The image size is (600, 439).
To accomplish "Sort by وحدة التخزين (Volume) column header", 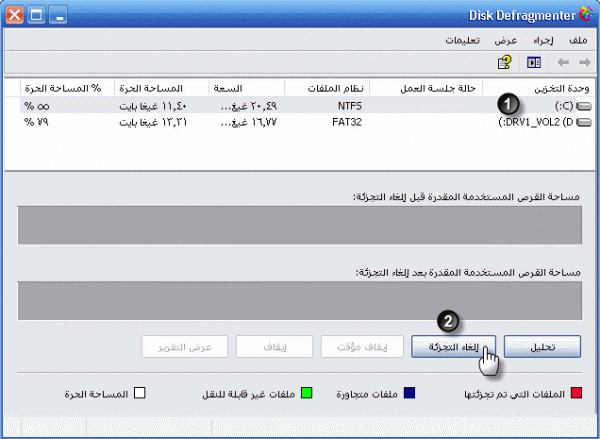I will point(539,88).
